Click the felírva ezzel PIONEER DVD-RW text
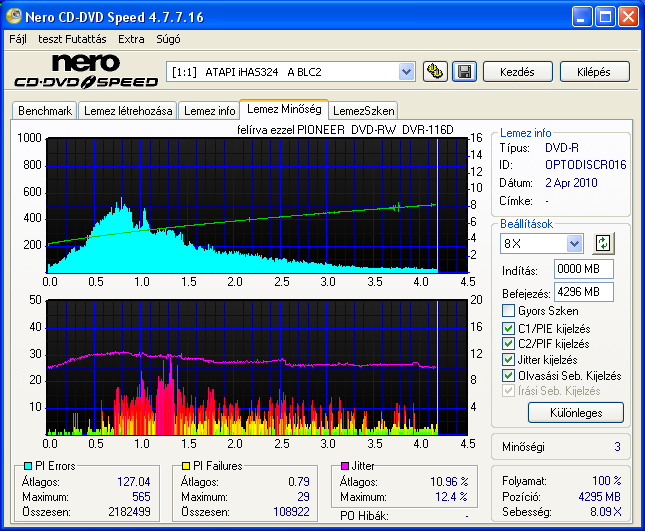The width and height of the screenshot is (645, 531). [345, 130]
